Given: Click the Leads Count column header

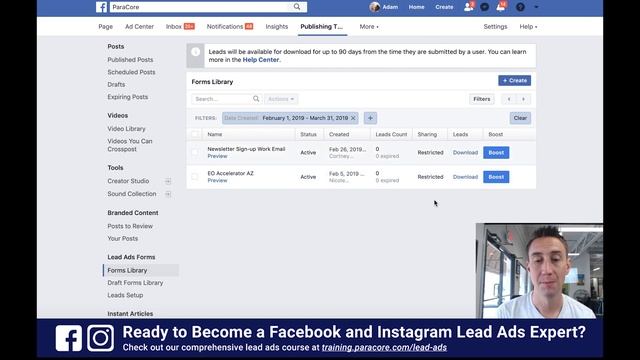Looking at the screenshot, I should click(391, 134).
